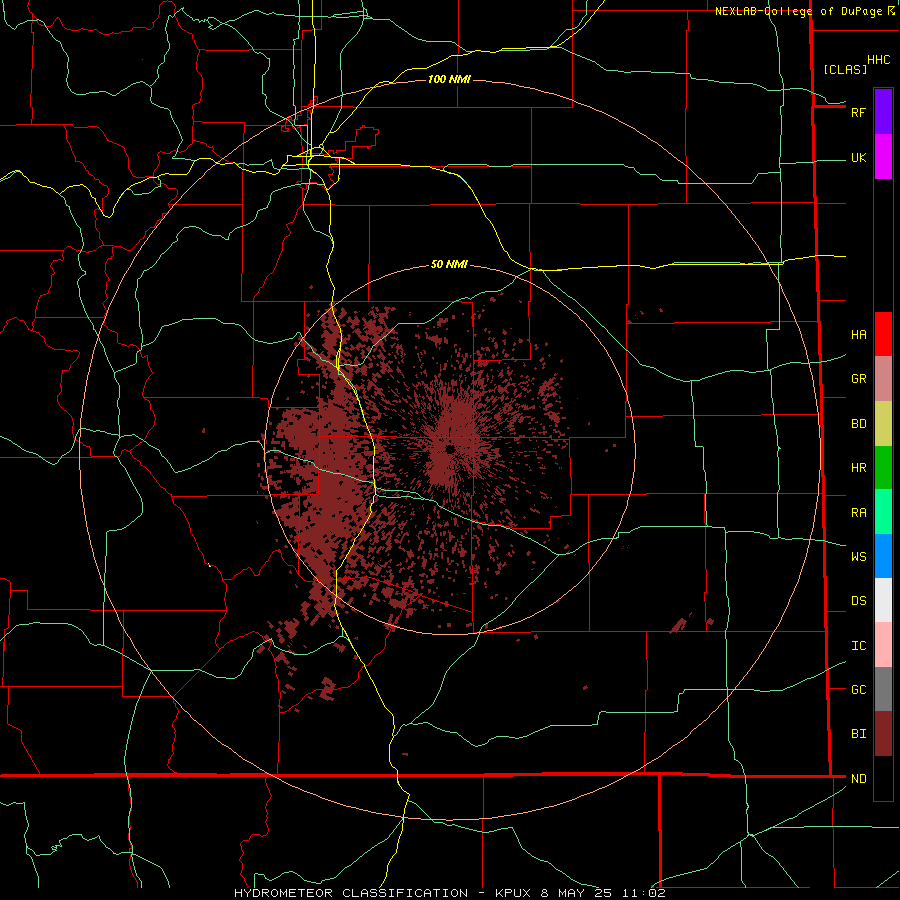
Task: Click the KPUX radar site center point
Action: click(x=450, y=448)
